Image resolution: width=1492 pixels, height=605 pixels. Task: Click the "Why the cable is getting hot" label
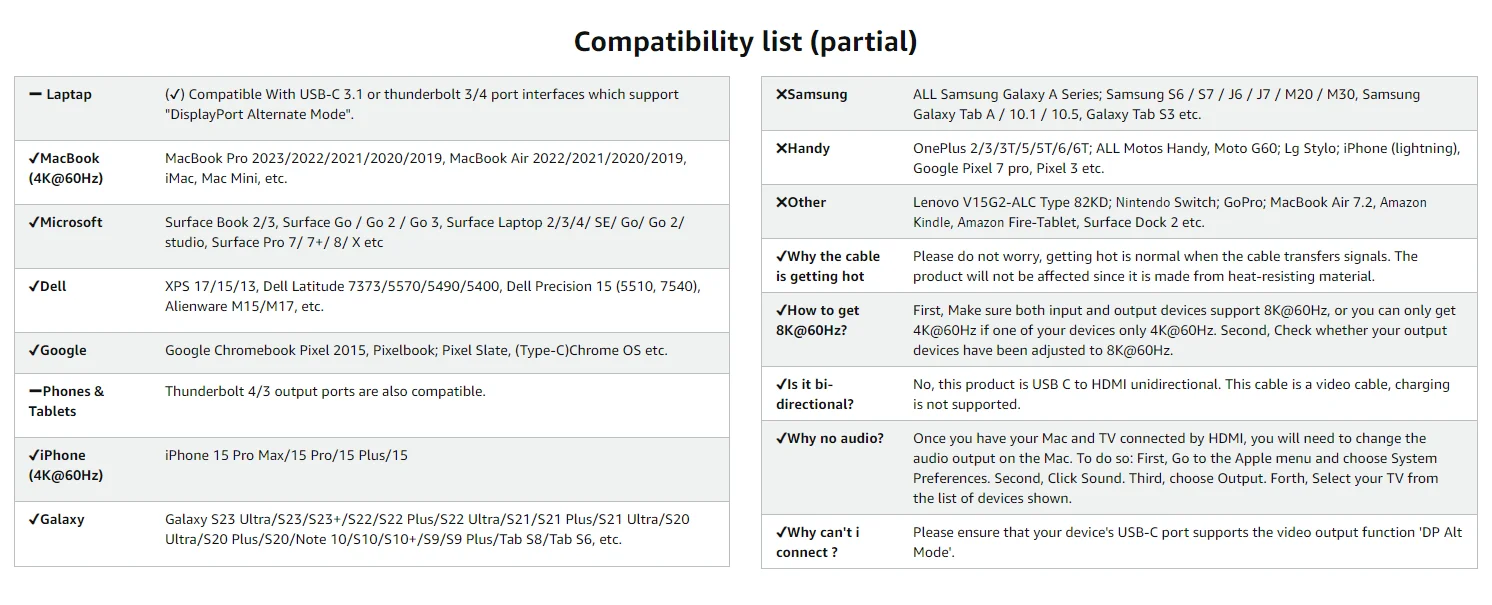[x=827, y=266]
